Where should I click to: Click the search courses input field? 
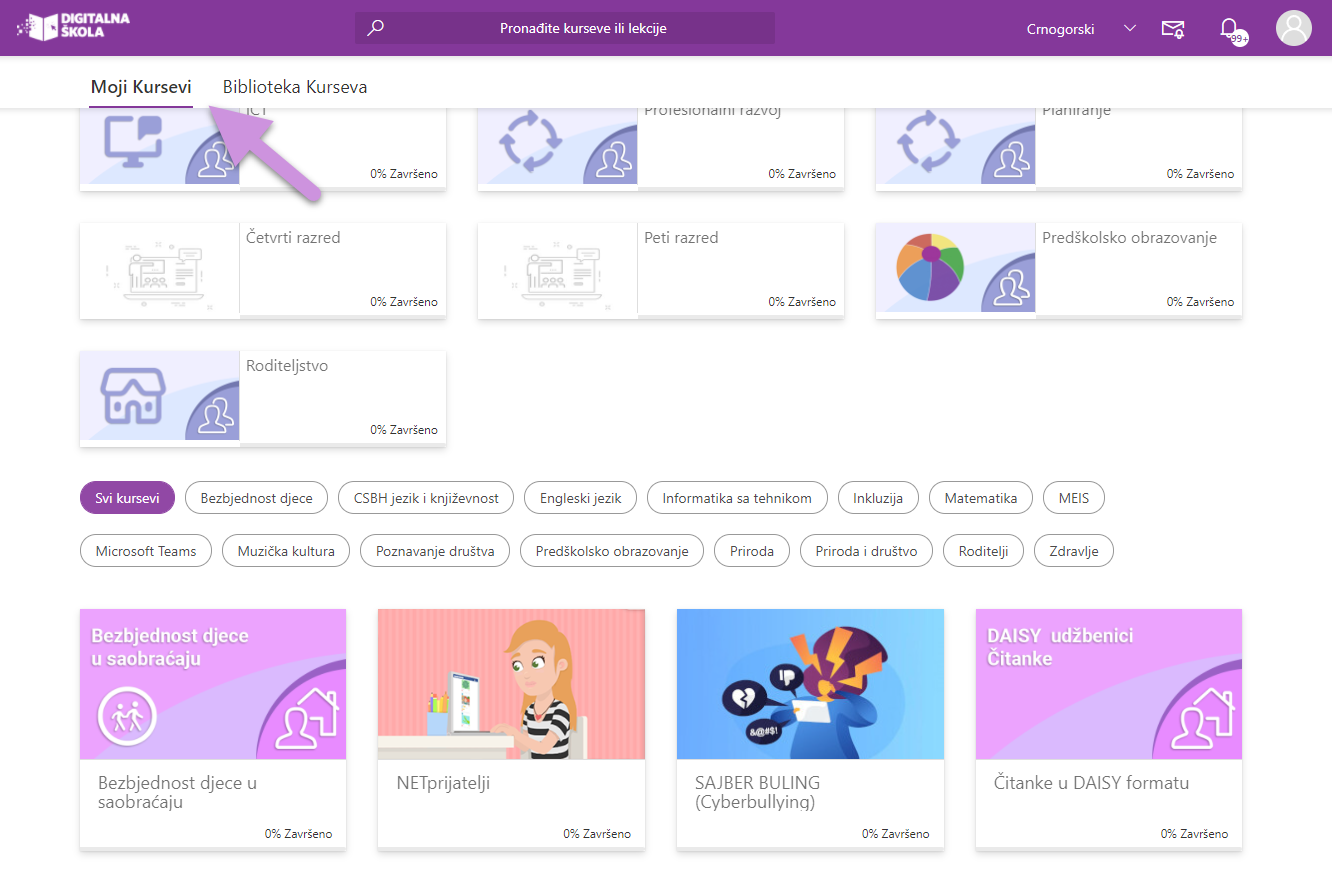click(565, 28)
